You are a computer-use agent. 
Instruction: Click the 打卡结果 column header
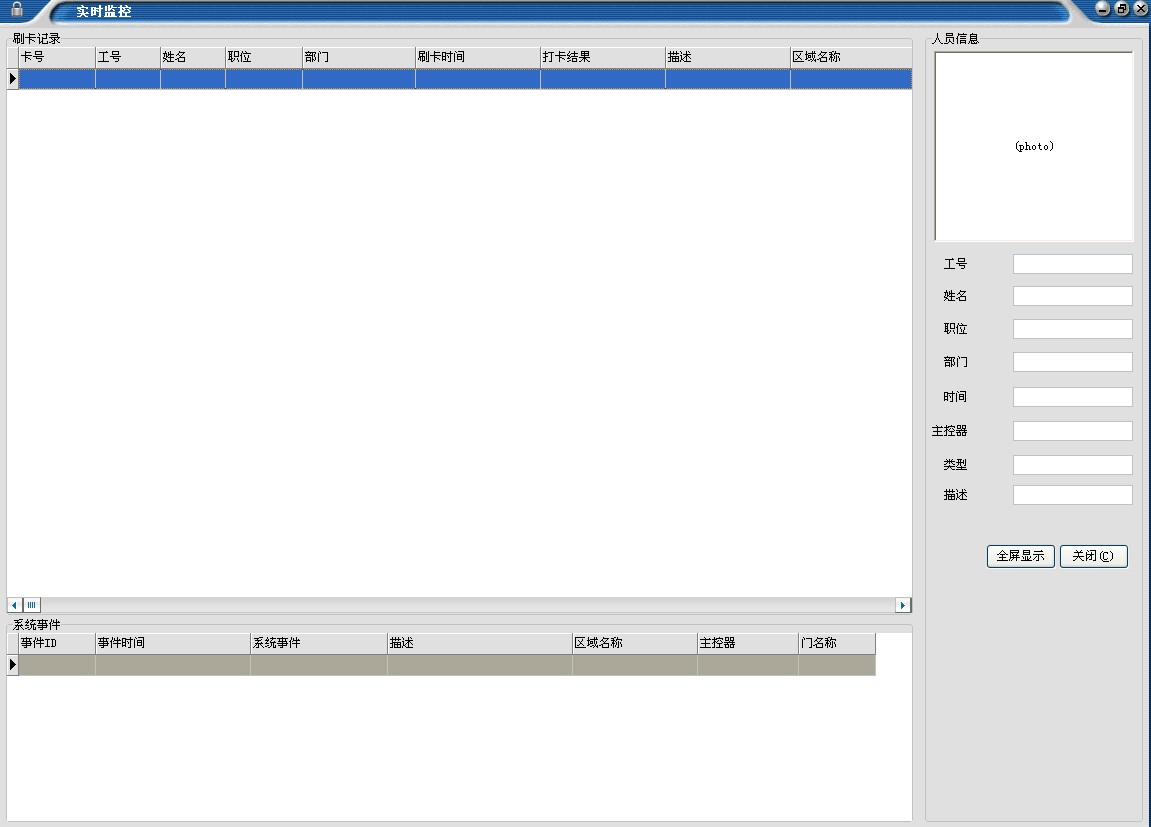(602, 57)
